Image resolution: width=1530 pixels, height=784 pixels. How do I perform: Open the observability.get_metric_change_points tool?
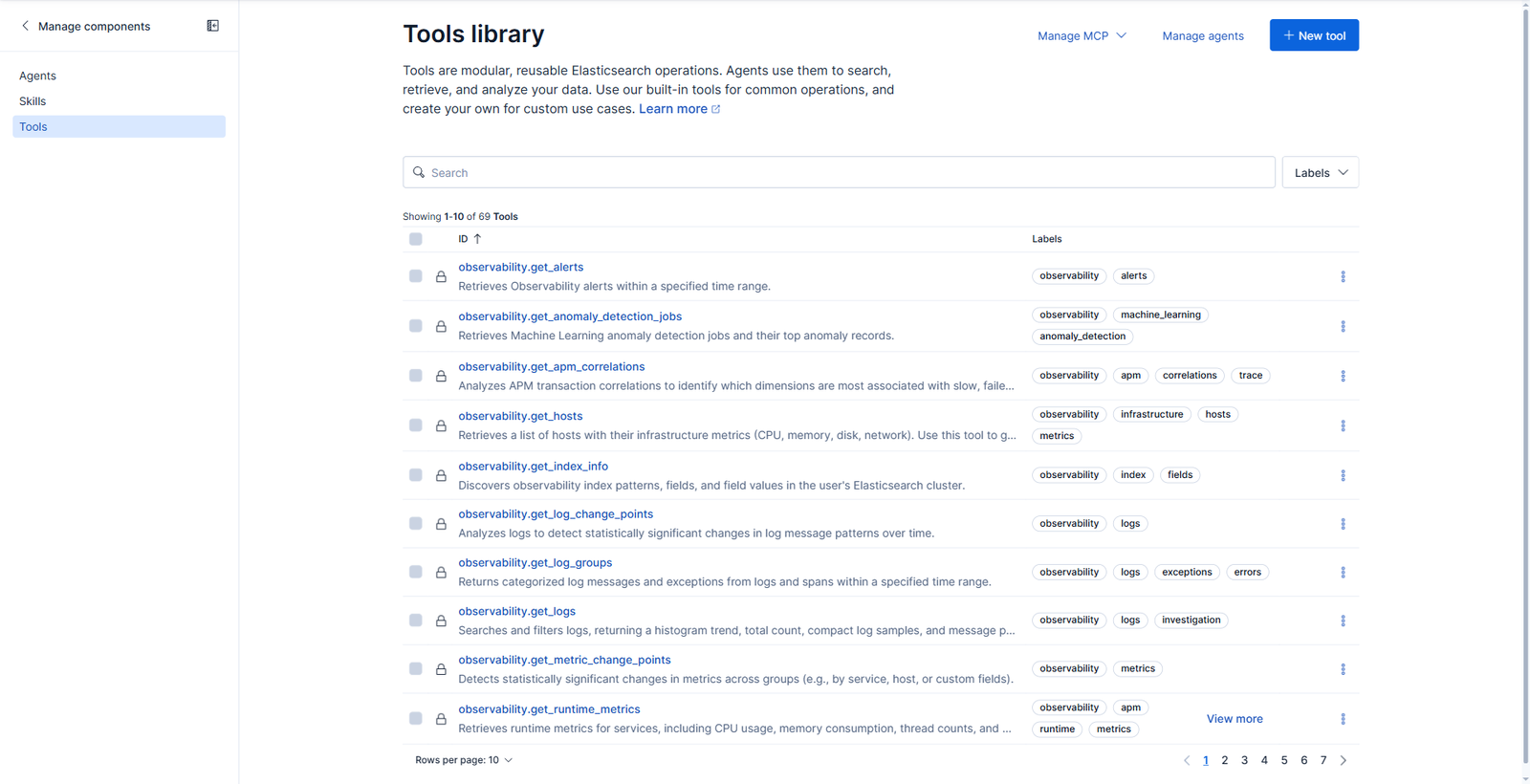click(564, 660)
